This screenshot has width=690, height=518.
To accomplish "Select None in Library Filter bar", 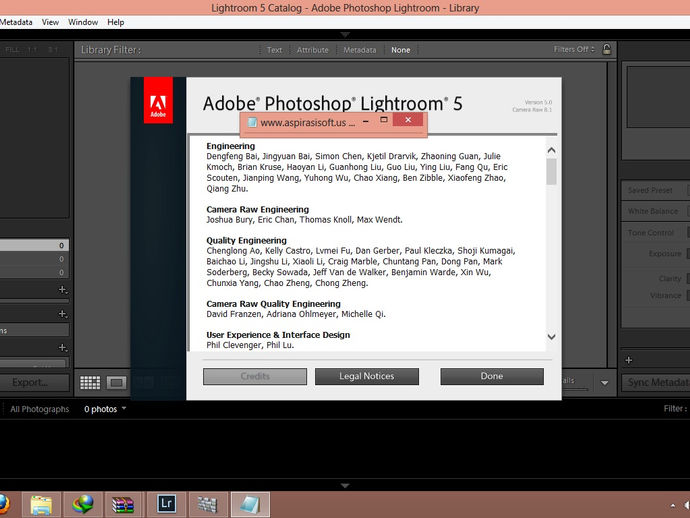I will [400, 50].
